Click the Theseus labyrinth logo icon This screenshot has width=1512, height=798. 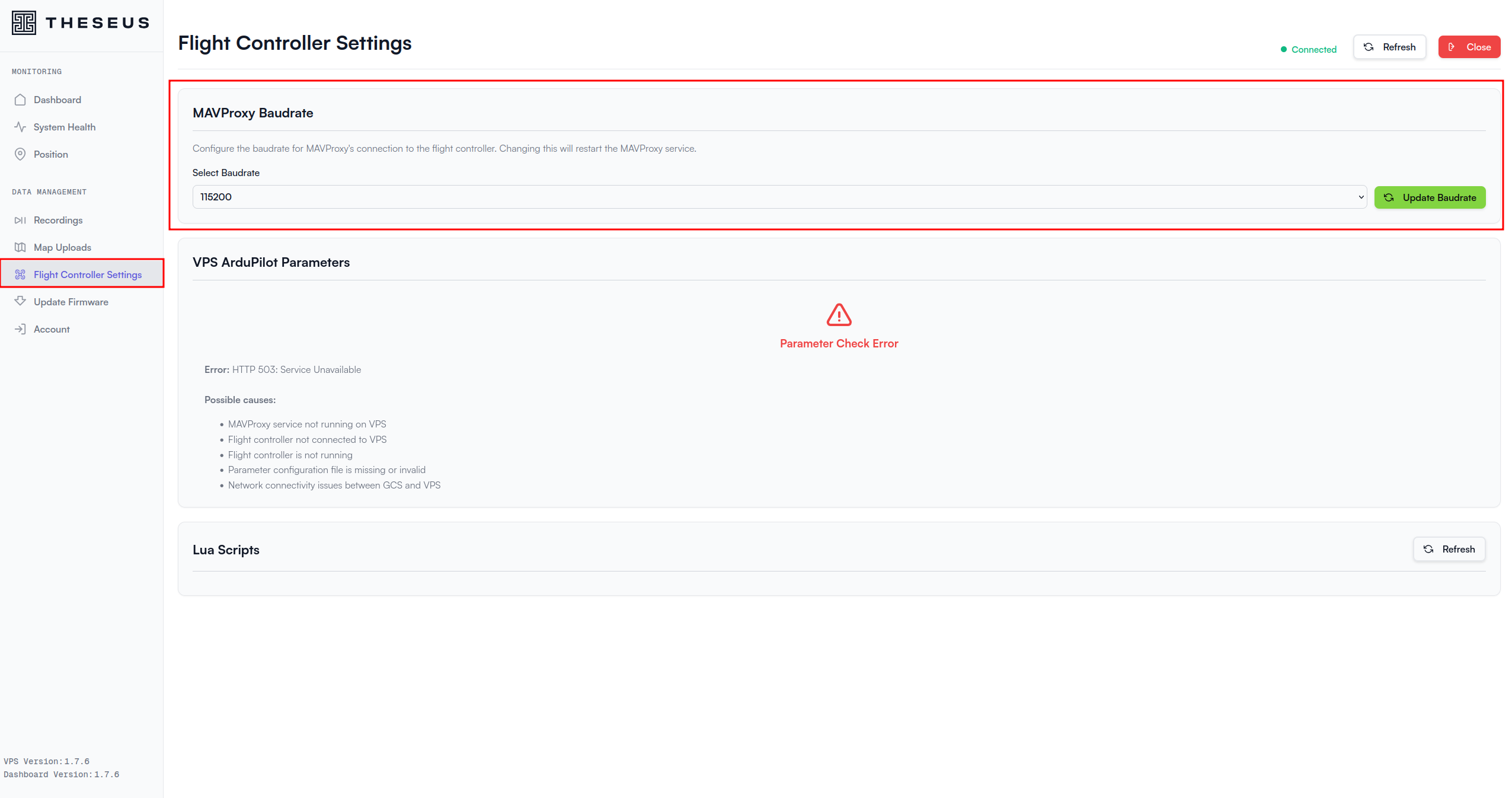[x=24, y=23]
